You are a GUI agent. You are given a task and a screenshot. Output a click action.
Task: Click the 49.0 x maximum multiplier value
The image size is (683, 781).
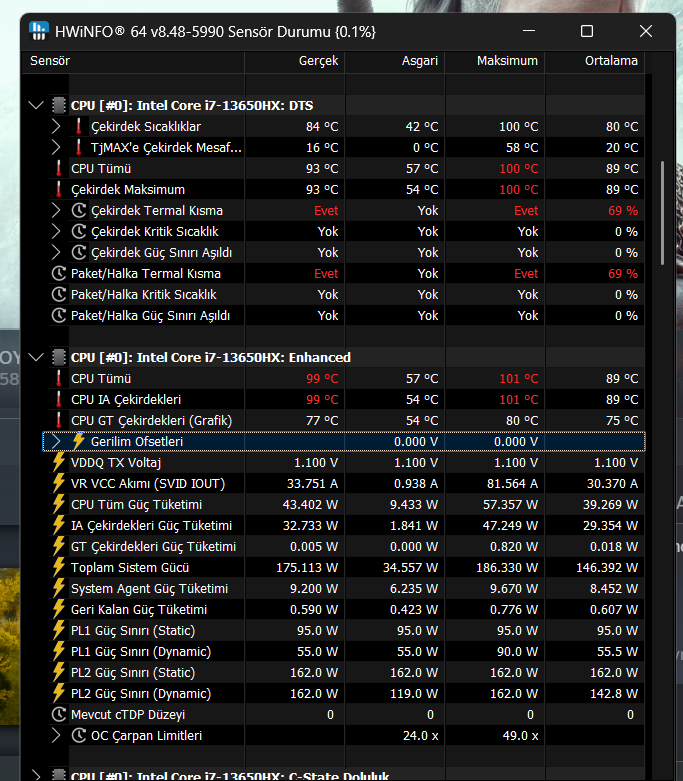520,735
